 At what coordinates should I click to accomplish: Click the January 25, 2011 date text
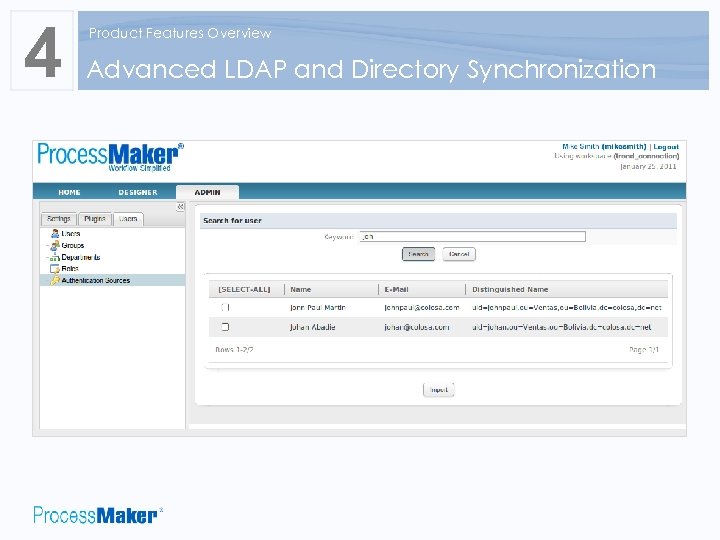coord(648,167)
